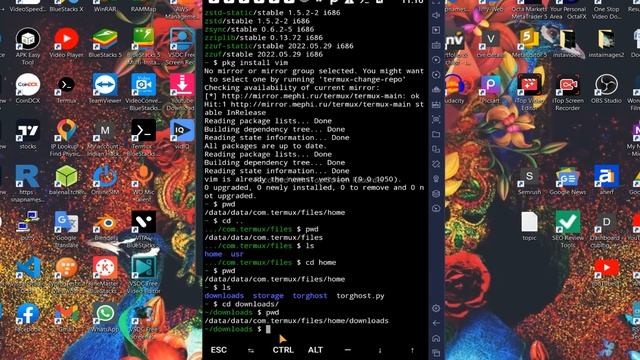Click torghost.py in the Termux listing
This screenshot has height=360, width=640.
point(360,296)
